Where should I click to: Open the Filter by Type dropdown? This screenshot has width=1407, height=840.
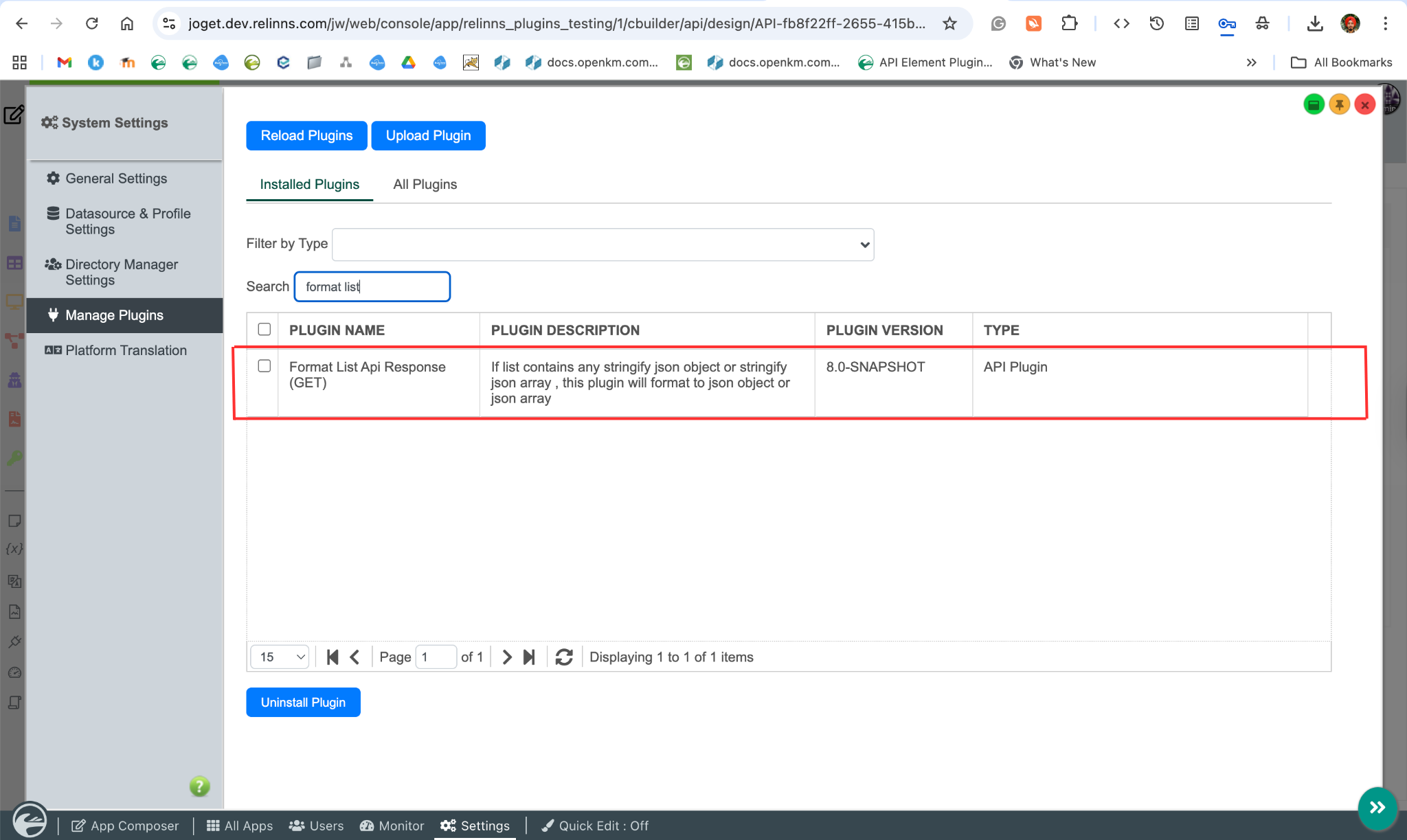coord(603,245)
